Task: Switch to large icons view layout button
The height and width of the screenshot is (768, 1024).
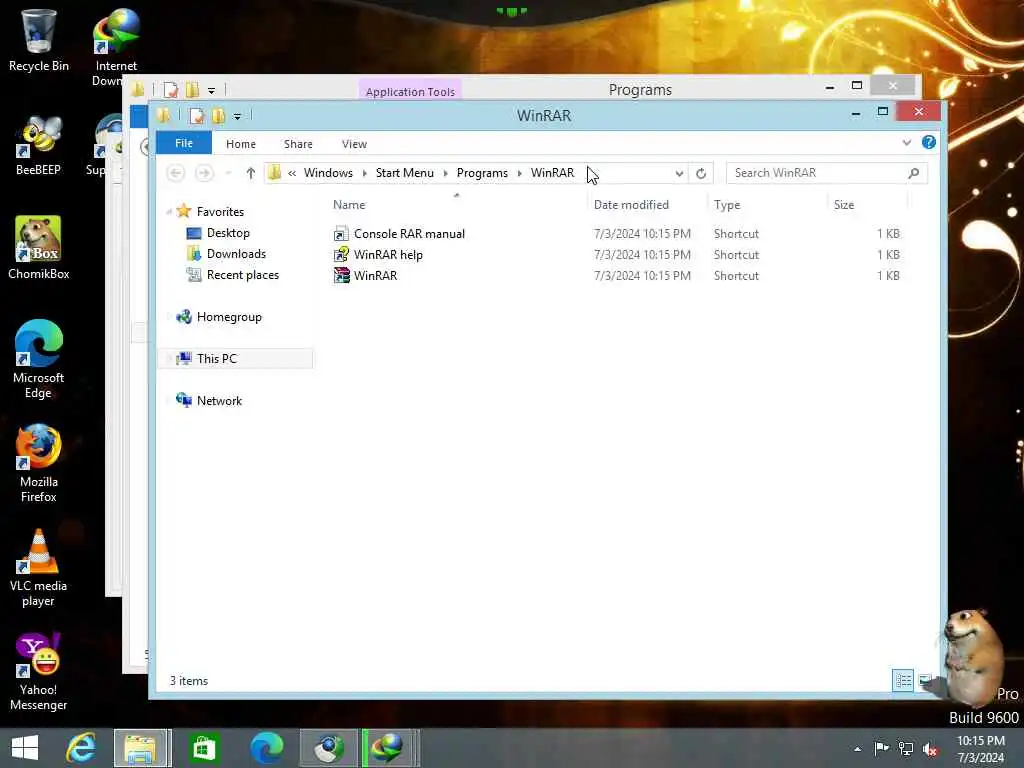Action: click(925, 680)
